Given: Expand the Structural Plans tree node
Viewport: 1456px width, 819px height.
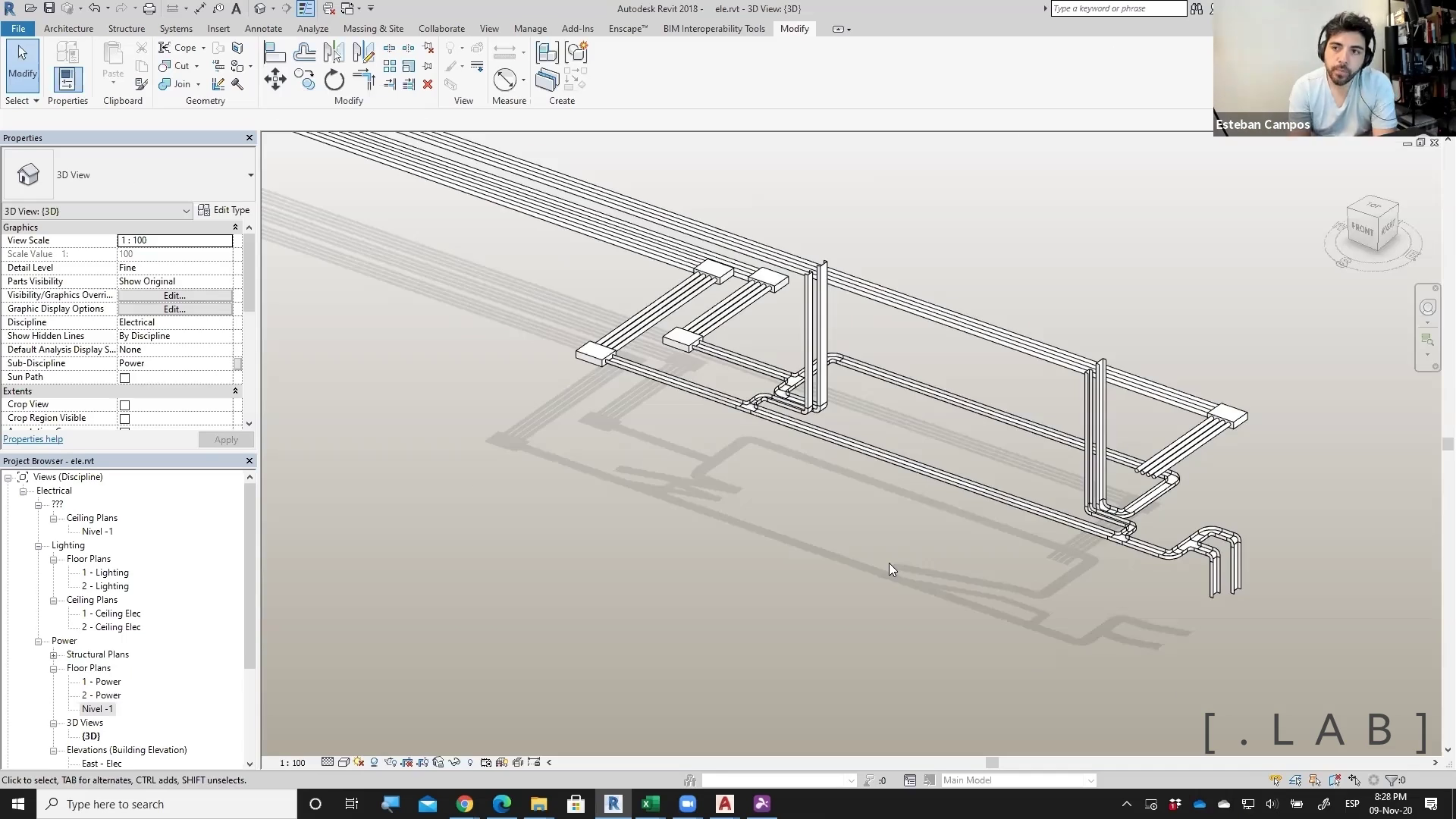Looking at the screenshot, I should pos(54,655).
